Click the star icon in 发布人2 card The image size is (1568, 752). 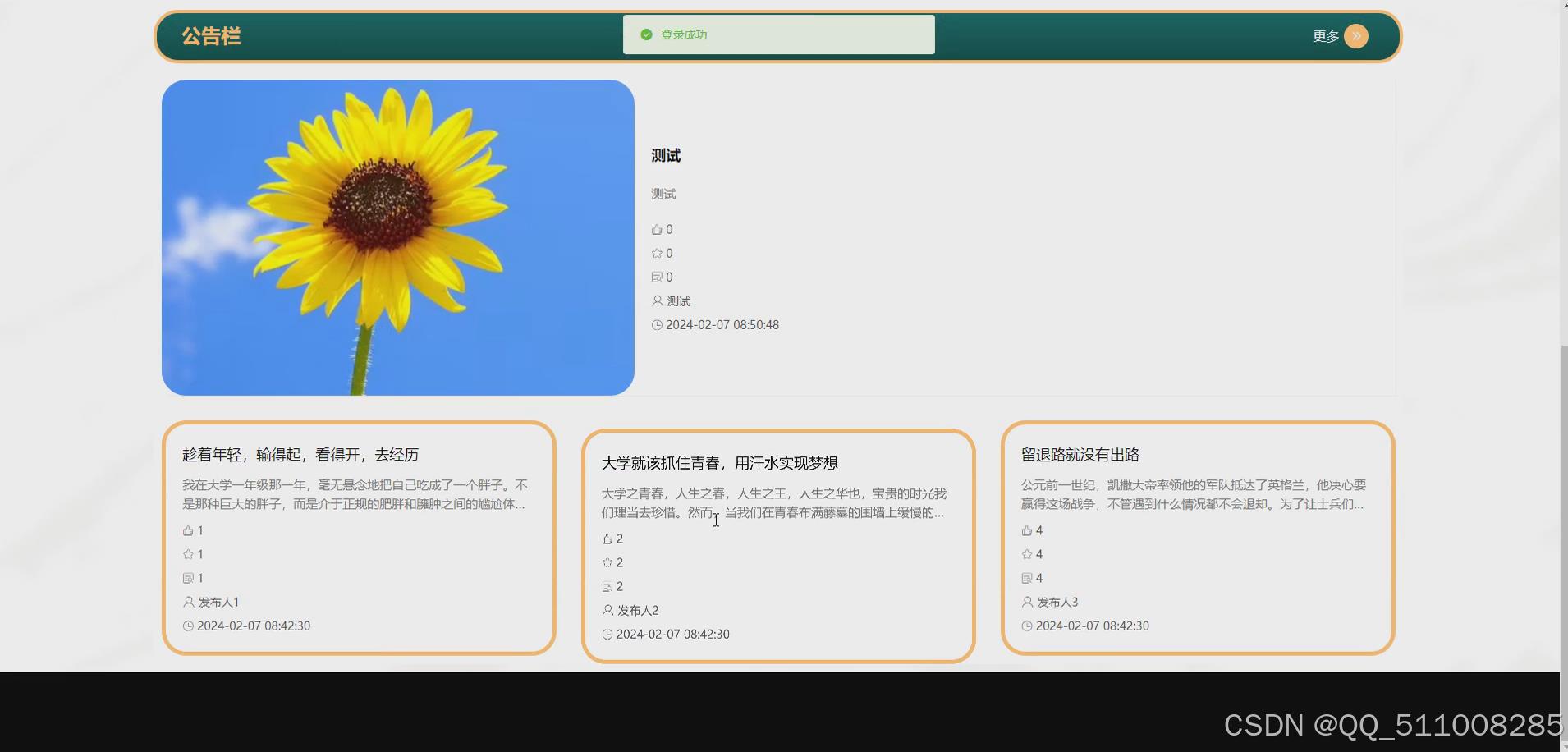point(607,563)
